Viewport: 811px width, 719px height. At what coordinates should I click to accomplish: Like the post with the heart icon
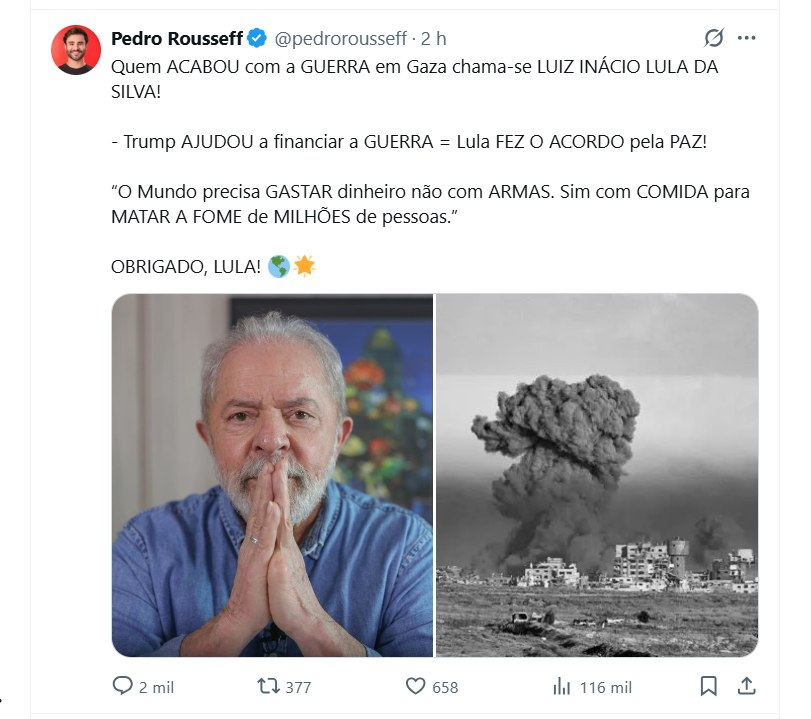pyautogui.click(x=415, y=686)
